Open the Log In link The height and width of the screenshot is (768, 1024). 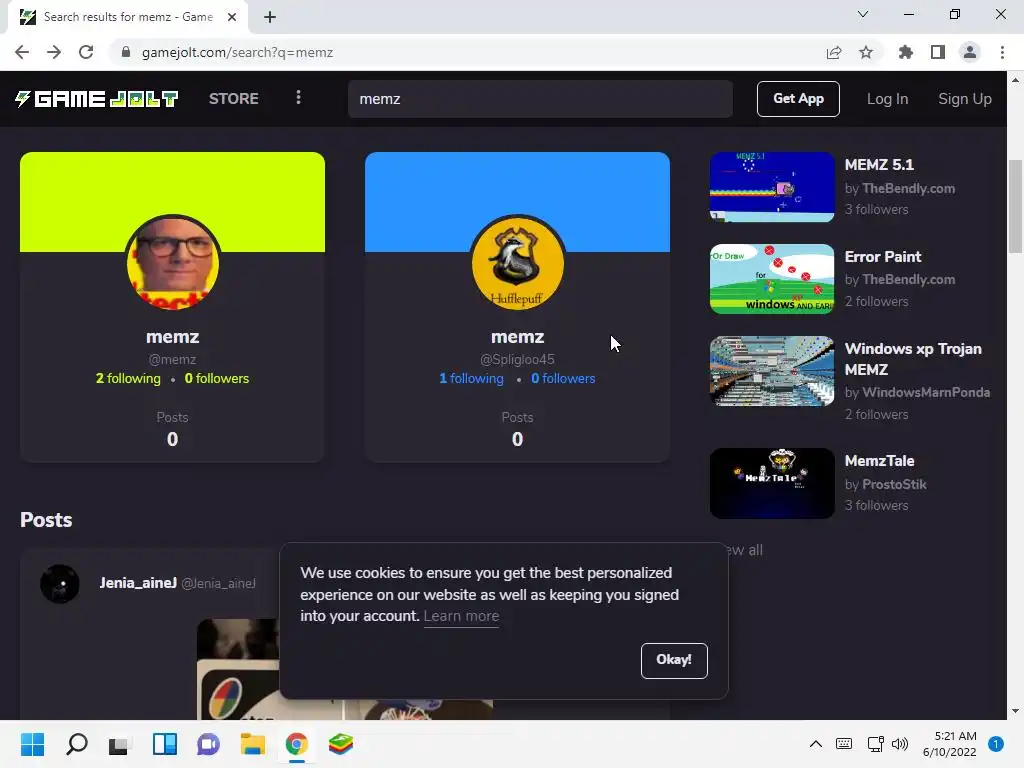click(887, 99)
